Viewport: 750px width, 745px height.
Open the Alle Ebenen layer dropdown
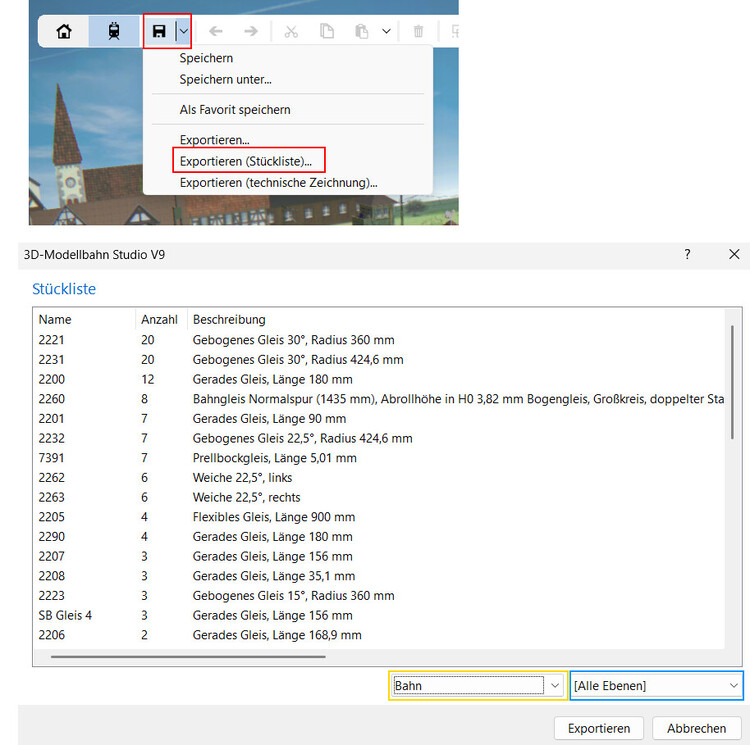click(657, 685)
